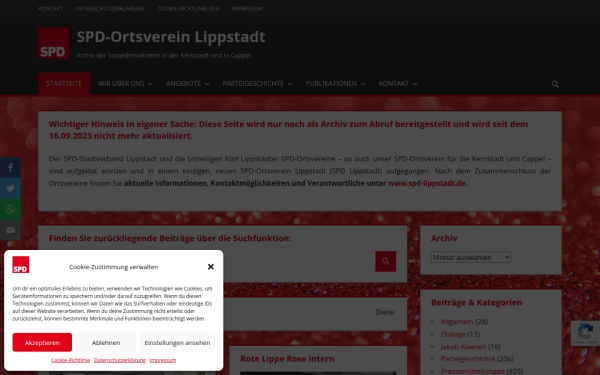The height and width of the screenshot is (375, 600).
Task: Open the Allgemein category link
Action: (457, 321)
